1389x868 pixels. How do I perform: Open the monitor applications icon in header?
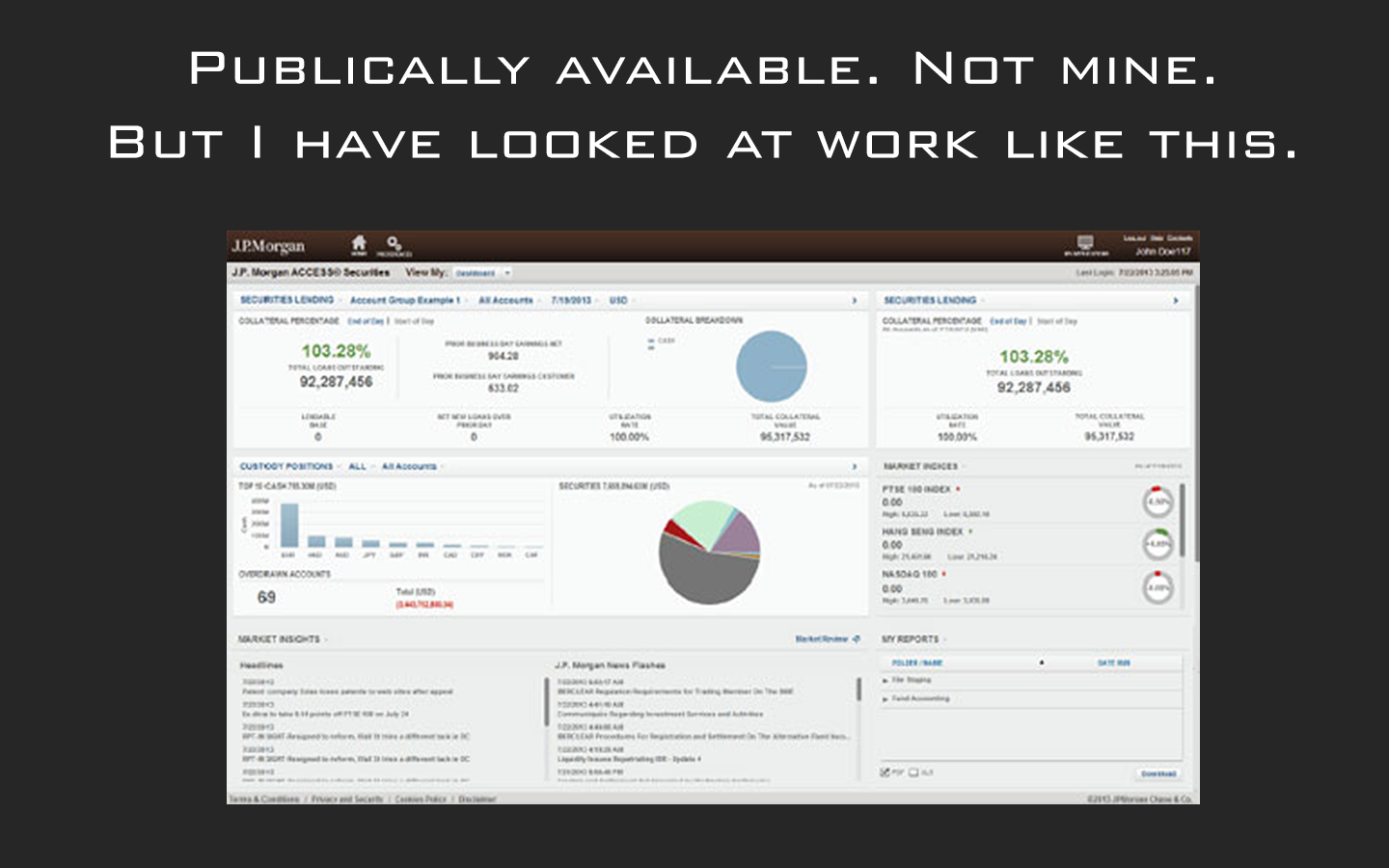pos(1085,245)
